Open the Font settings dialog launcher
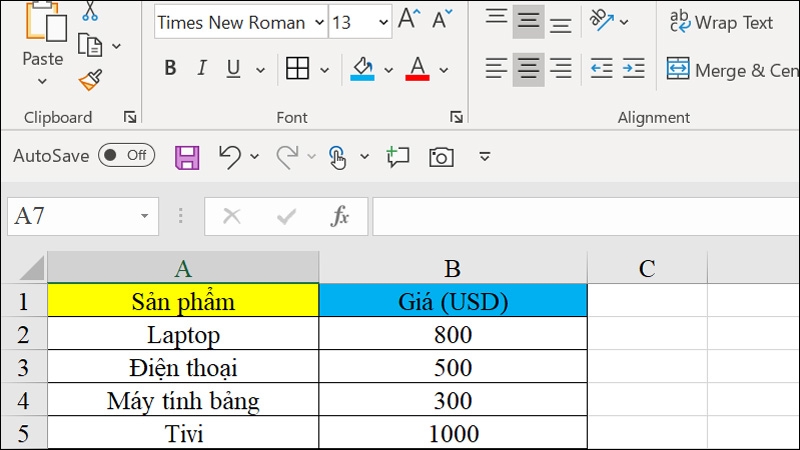The image size is (800, 450). pos(456,117)
